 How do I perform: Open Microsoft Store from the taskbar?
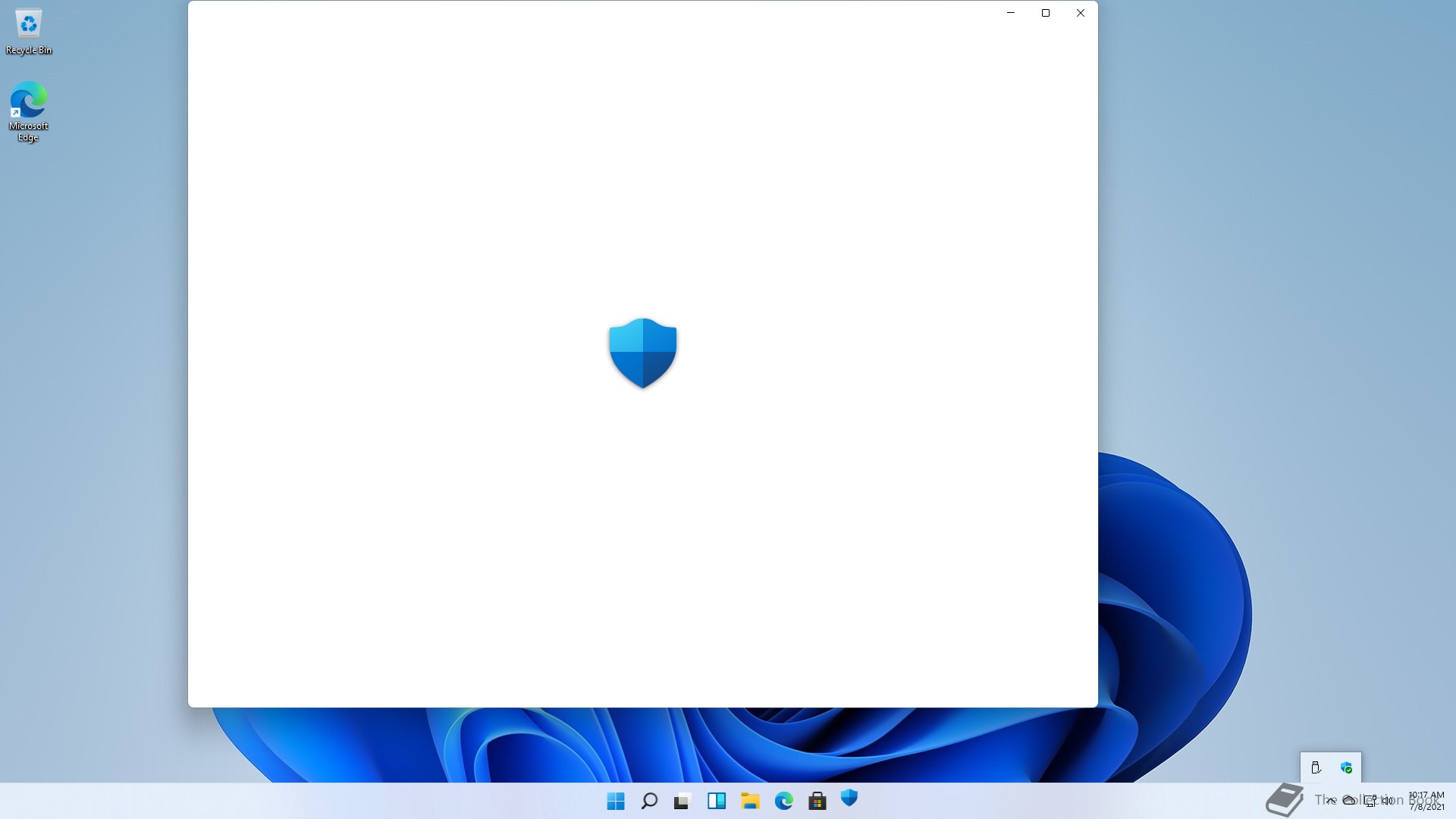[x=817, y=801]
